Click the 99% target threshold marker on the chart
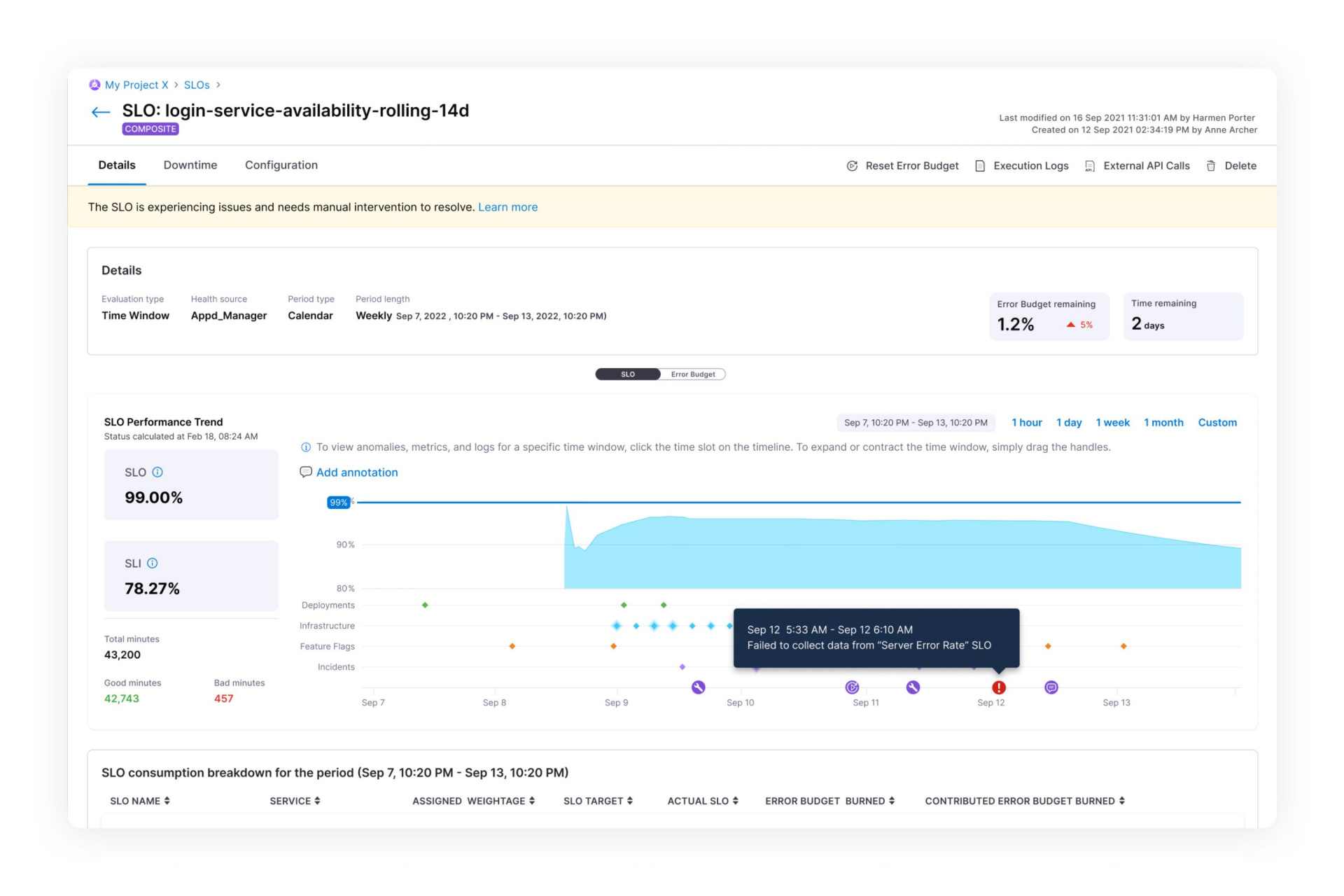The height and width of the screenshot is (896, 1344). [x=339, y=503]
